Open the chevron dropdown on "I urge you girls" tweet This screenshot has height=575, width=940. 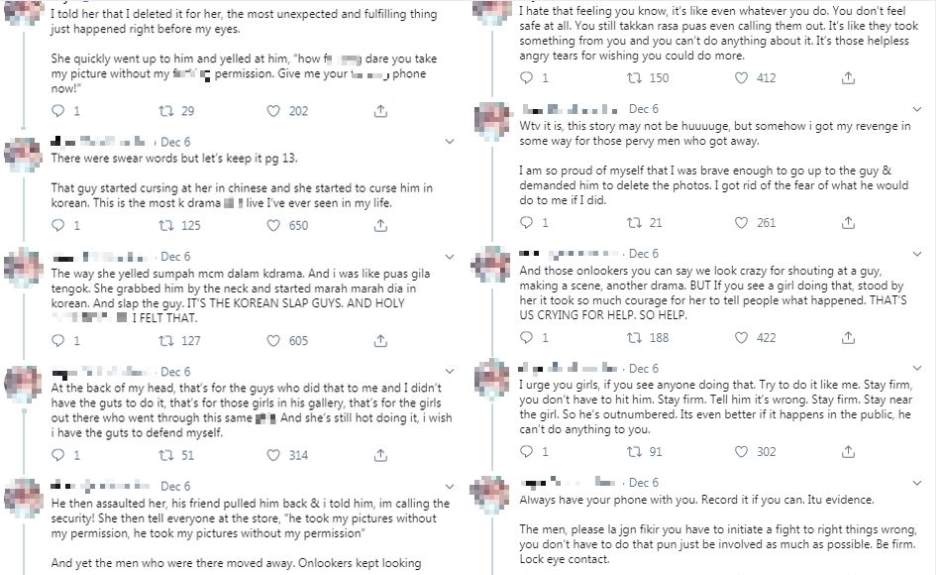click(918, 369)
